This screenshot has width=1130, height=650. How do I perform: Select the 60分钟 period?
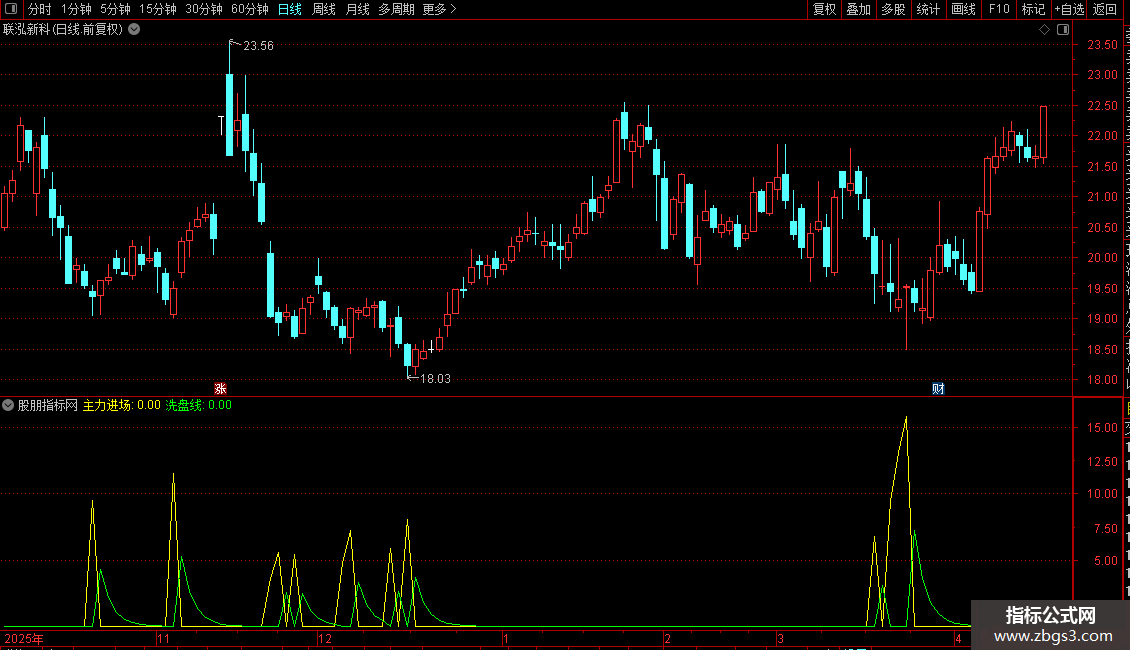[x=250, y=9]
